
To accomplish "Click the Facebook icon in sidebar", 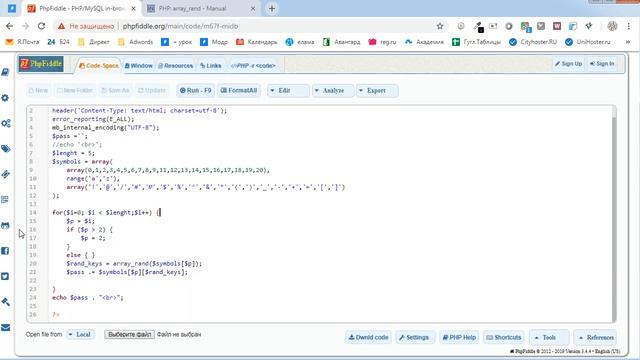I will click(5, 251).
